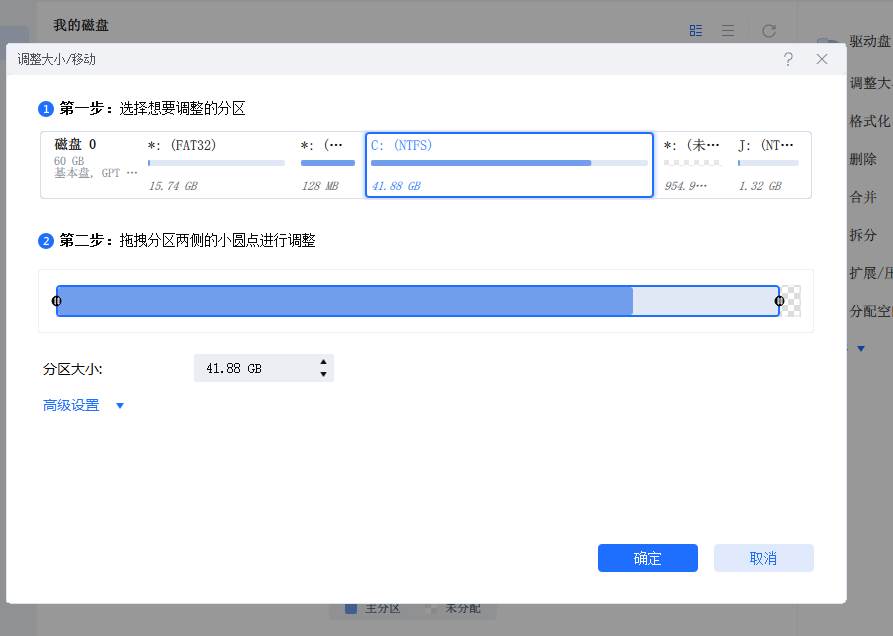Viewport: 893px width, 636px height.
Task: Open 高级设置 advanced settings link
Action: pos(71,405)
